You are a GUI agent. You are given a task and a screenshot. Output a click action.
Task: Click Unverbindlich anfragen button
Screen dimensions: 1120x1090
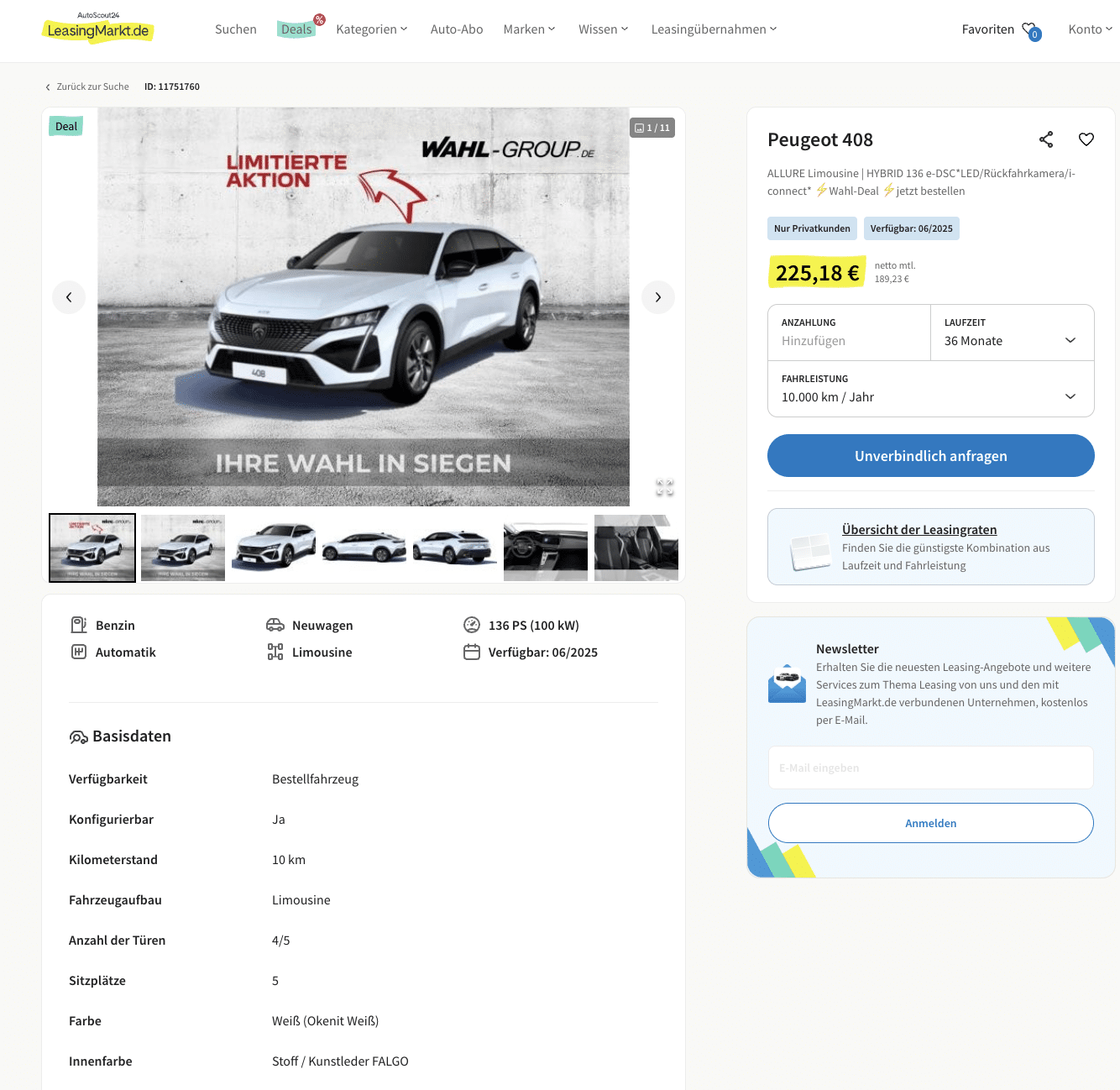pyautogui.click(x=931, y=456)
